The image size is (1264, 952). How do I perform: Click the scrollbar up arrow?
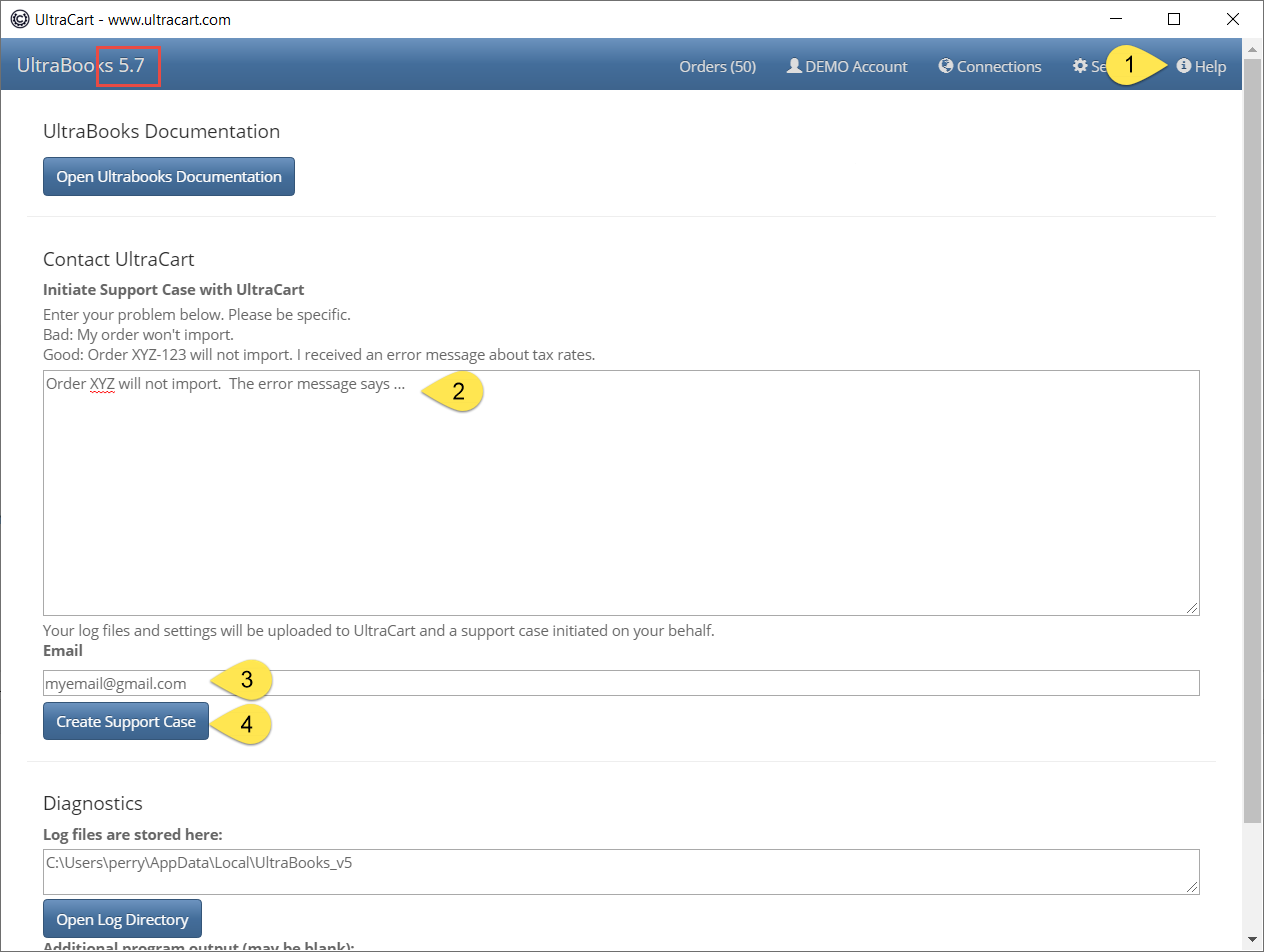[x=1253, y=48]
